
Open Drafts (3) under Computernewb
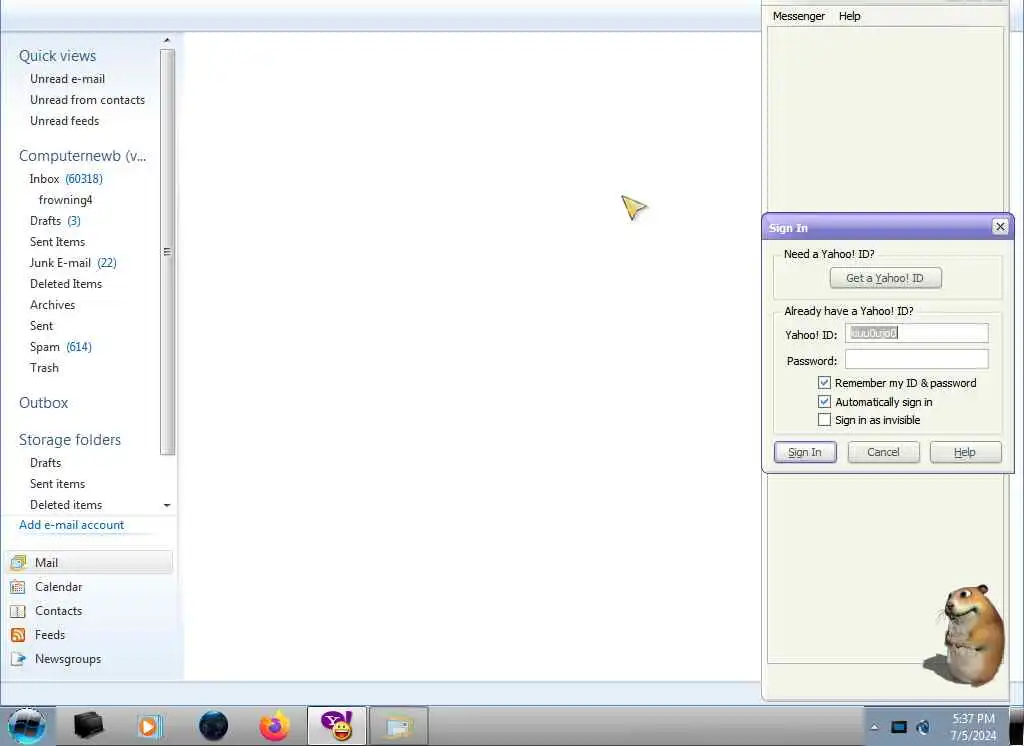point(55,220)
